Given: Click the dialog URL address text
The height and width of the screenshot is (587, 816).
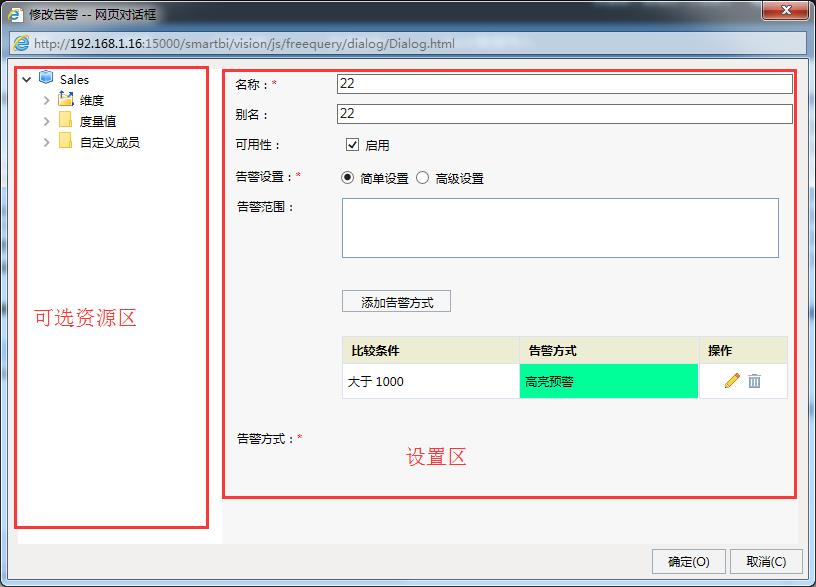Looking at the screenshot, I should pyautogui.click(x=244, y=44).
